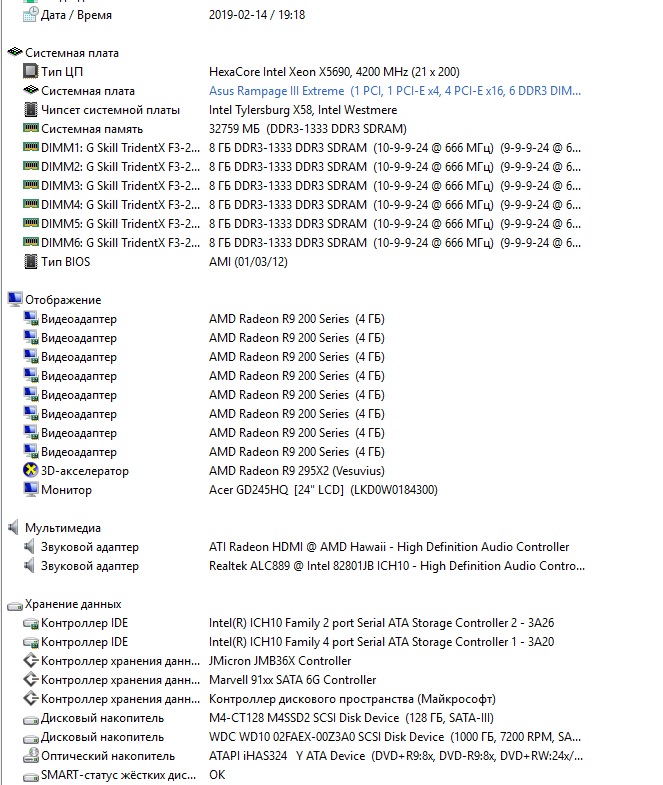Click the Marvell 91xx SATA 6G Controller value

click(x=292, y=680)
